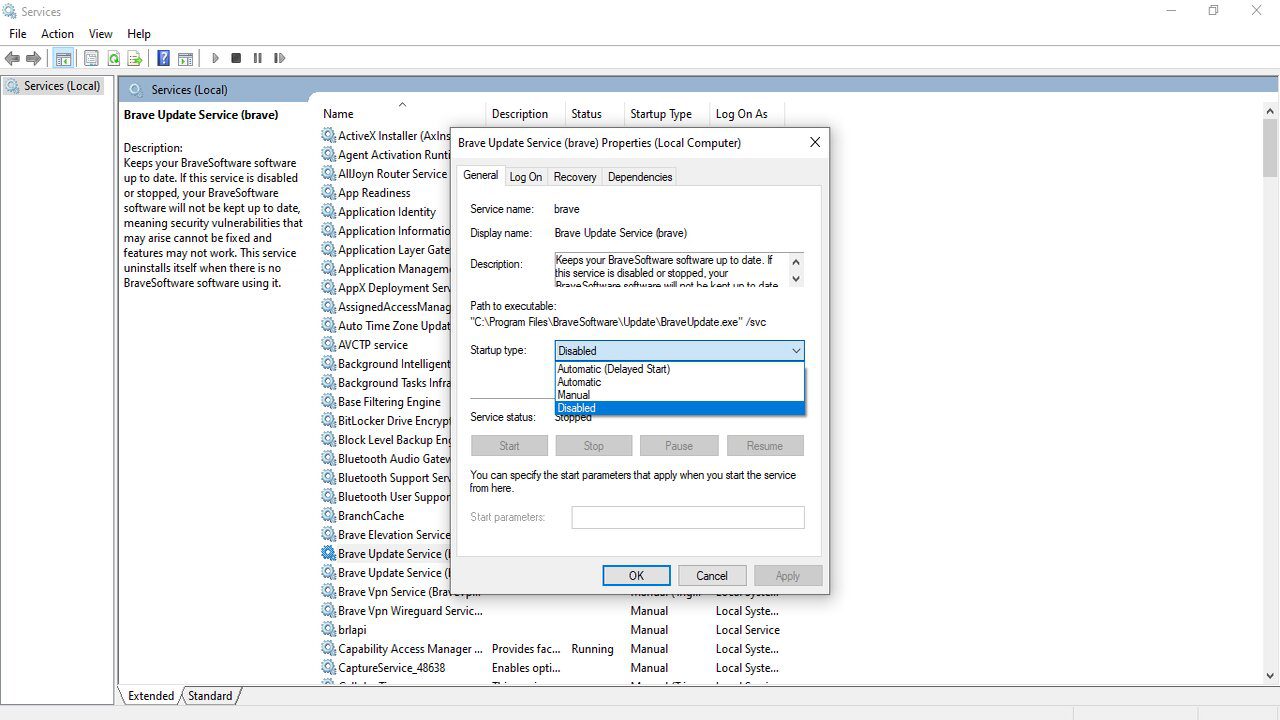Click the gear icon beside App Readiness
This screenshot has height=720, width=1280.
point(329,193)
